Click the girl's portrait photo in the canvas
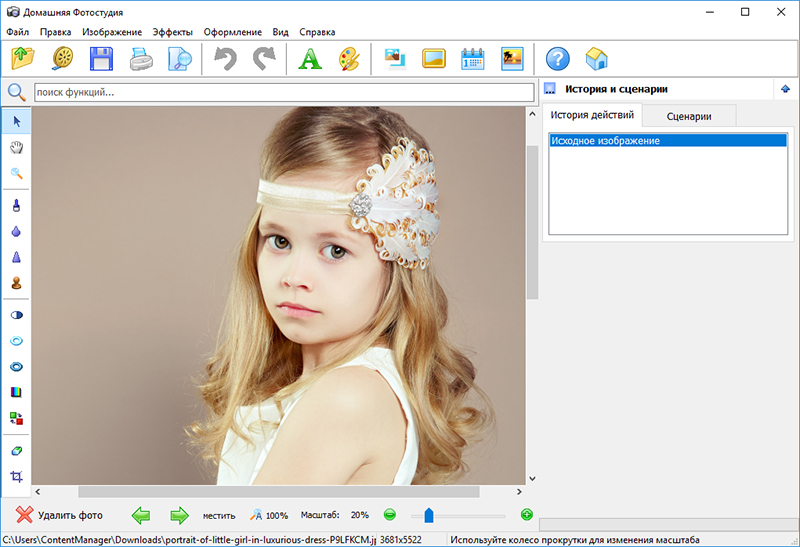Image resolution: width=800 pixels, height=547 pixels. click(279, 295)
